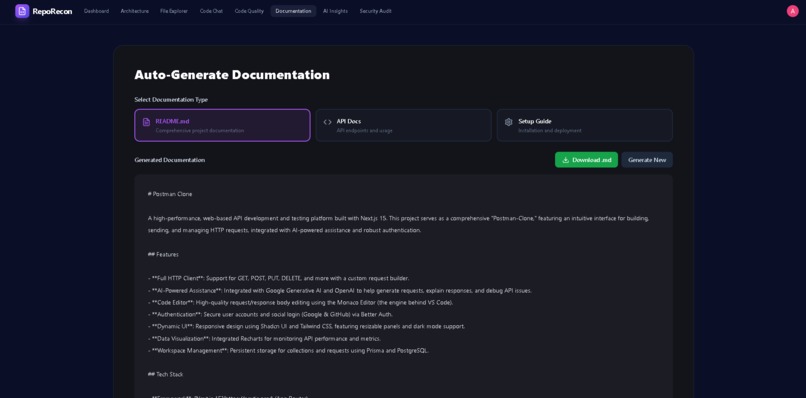Select the README.md documentation type card
Viewport: 806px width, 398px height.
(x=222, y=125)
